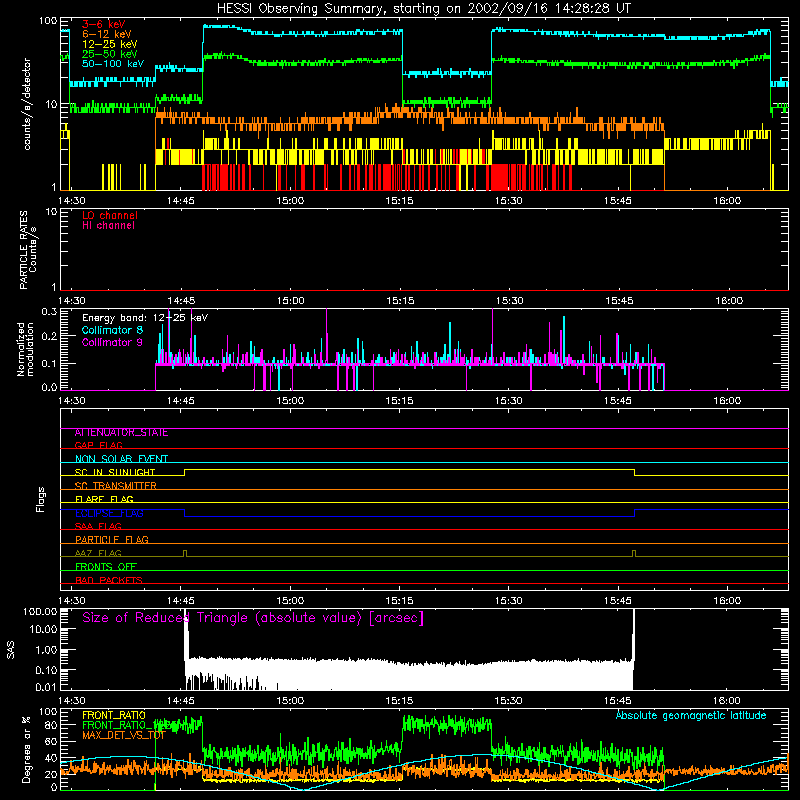Image resolution: width=800 pixels, height=800 pixels.
Task: Click the SAA_FLAG label
Action: point(98,527)
